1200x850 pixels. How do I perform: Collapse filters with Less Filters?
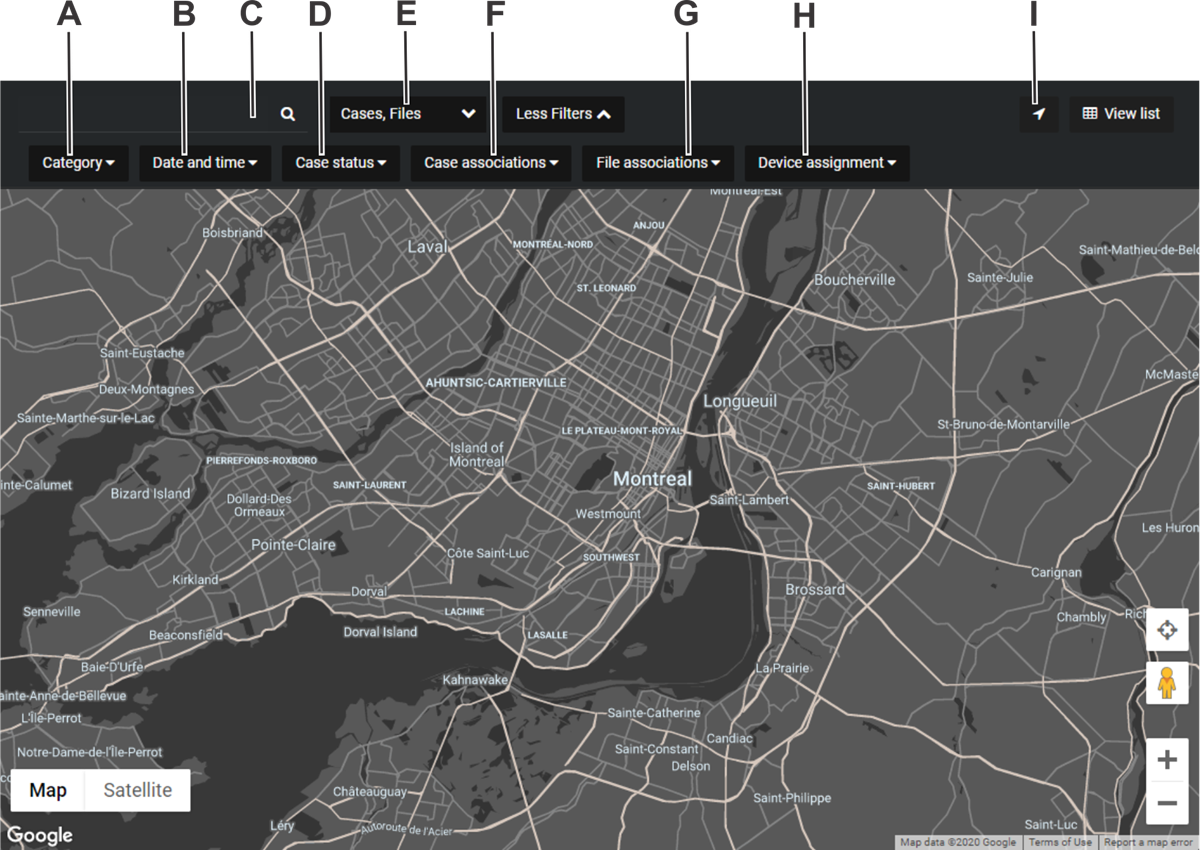(x=563, y=114)
